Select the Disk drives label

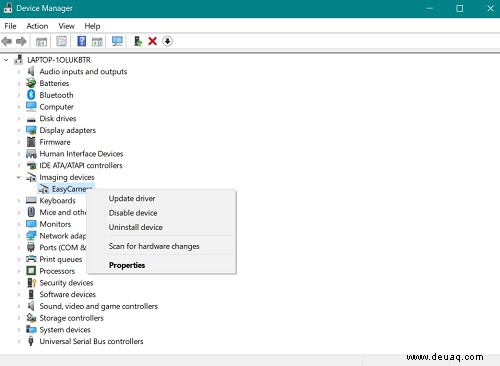58,119
